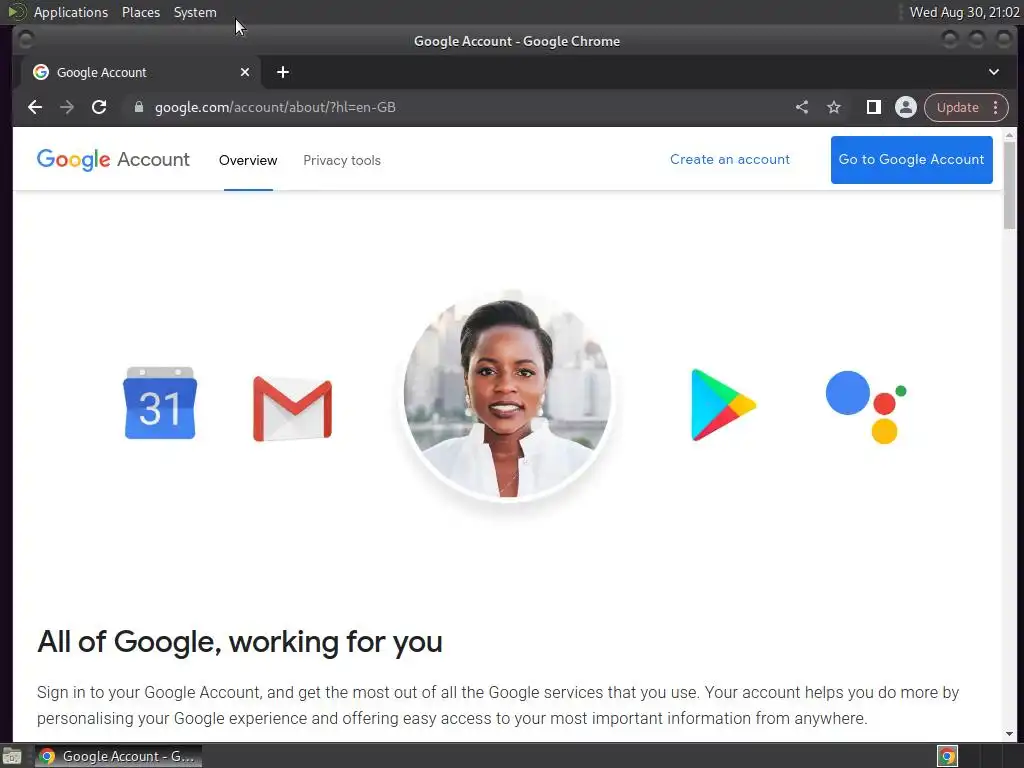The width and height of the screenshot is (1024, 768).
Task: Click the Google Account taskbar window button
Action: (118, 756)
